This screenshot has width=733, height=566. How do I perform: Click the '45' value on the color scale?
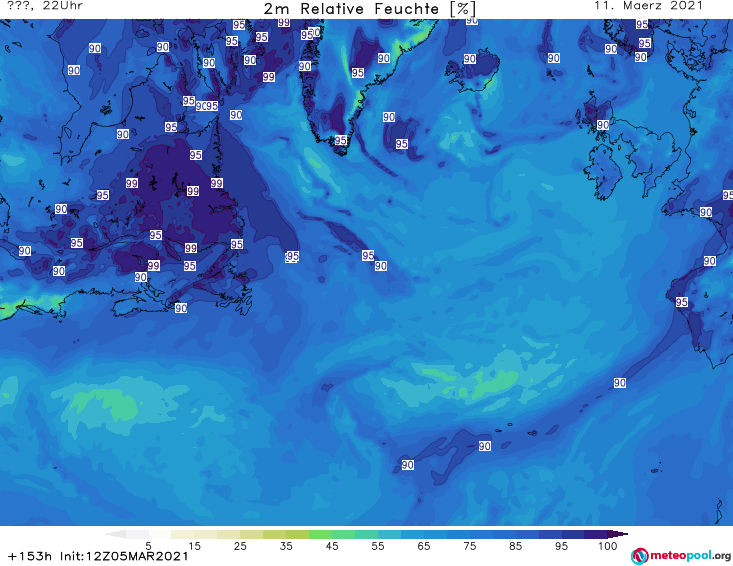[x=332, y=545]
